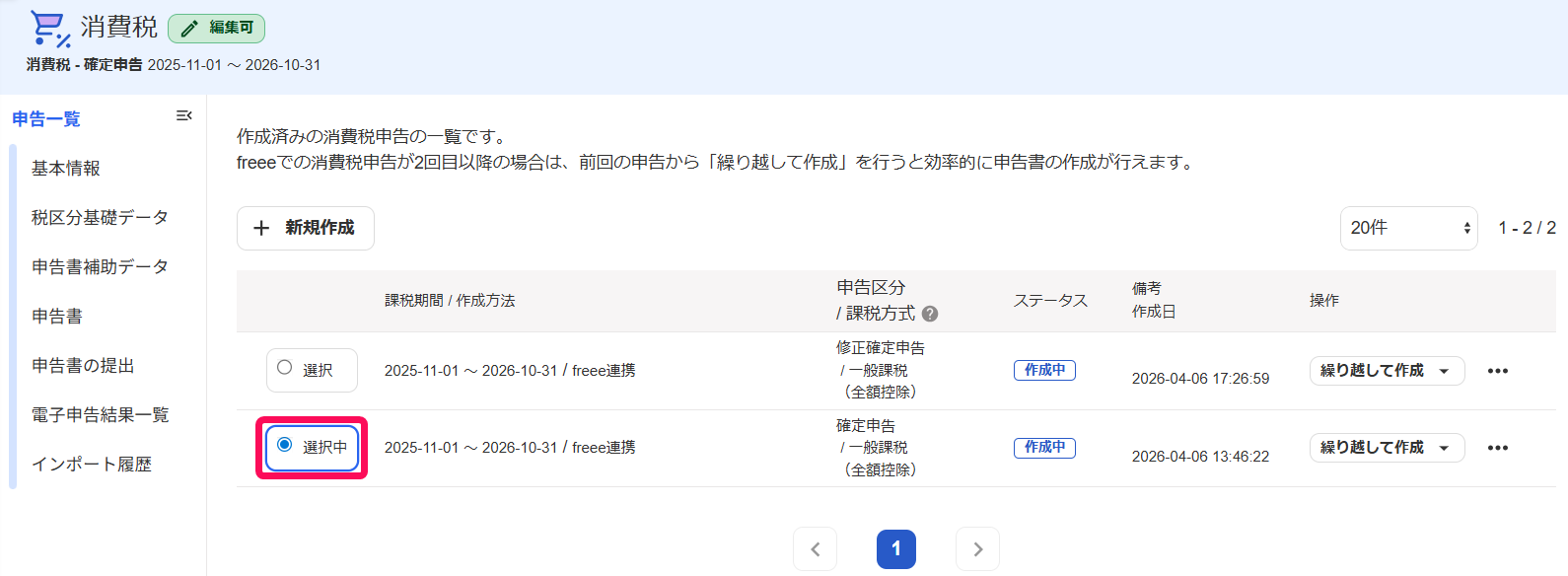
Task: Open the 20件 page size dropdown
Action: 1408,228
